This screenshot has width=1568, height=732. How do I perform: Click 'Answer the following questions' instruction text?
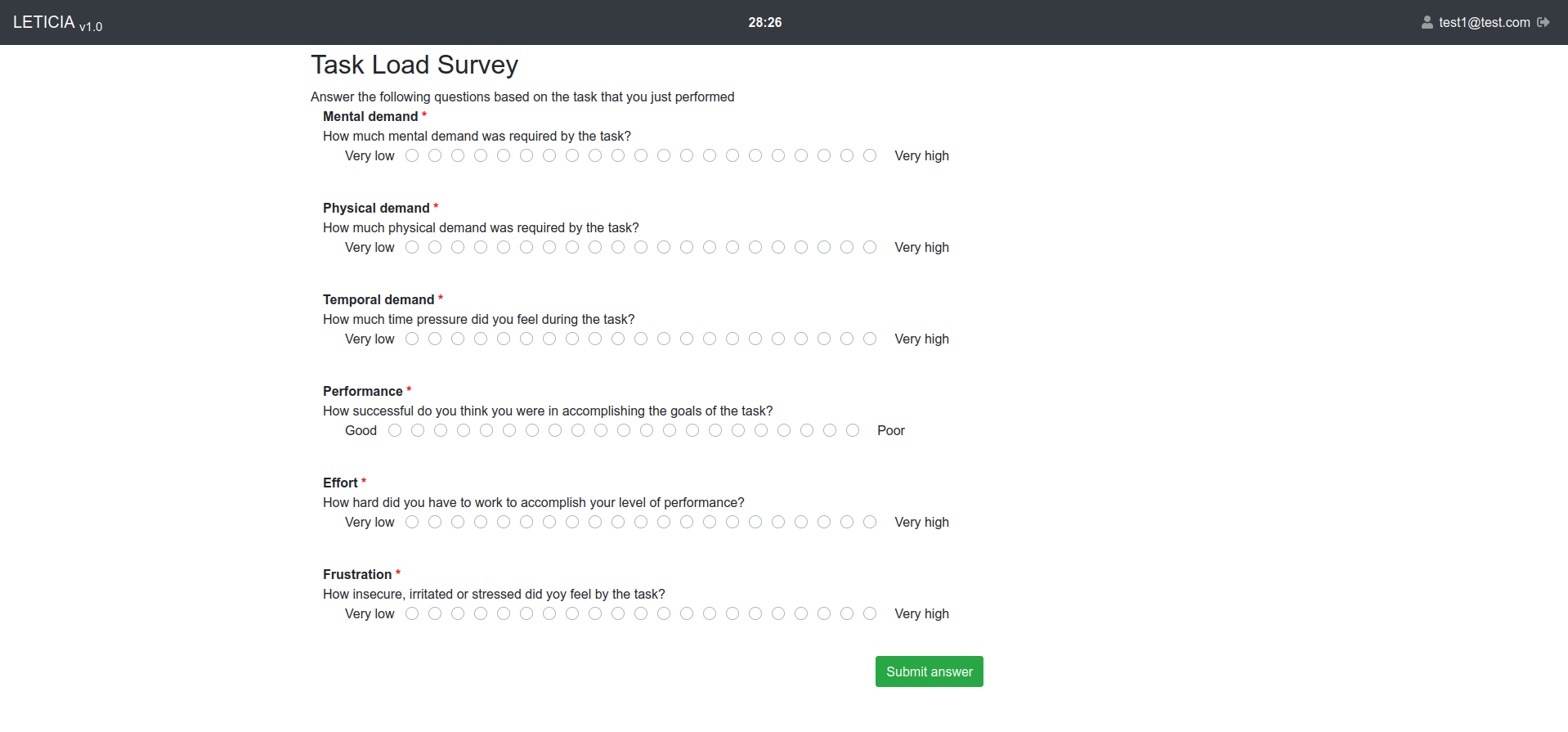tap(522, 97)
